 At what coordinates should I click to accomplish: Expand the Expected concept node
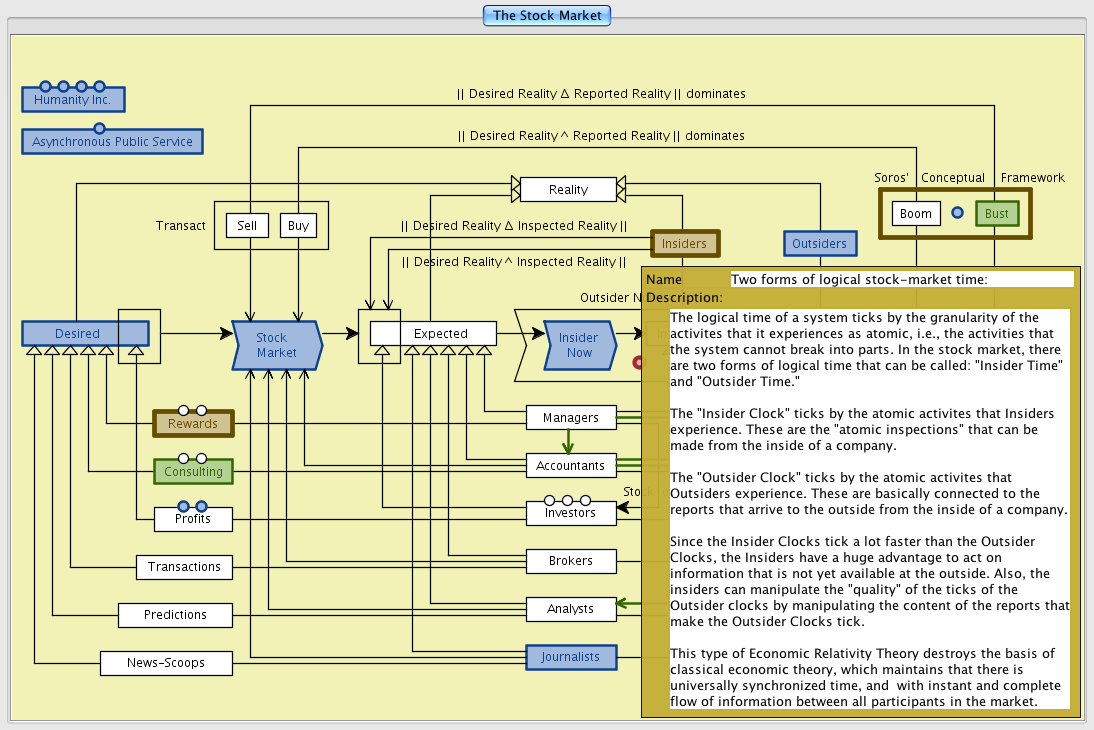pyautogui.click(x=440, y=333)
